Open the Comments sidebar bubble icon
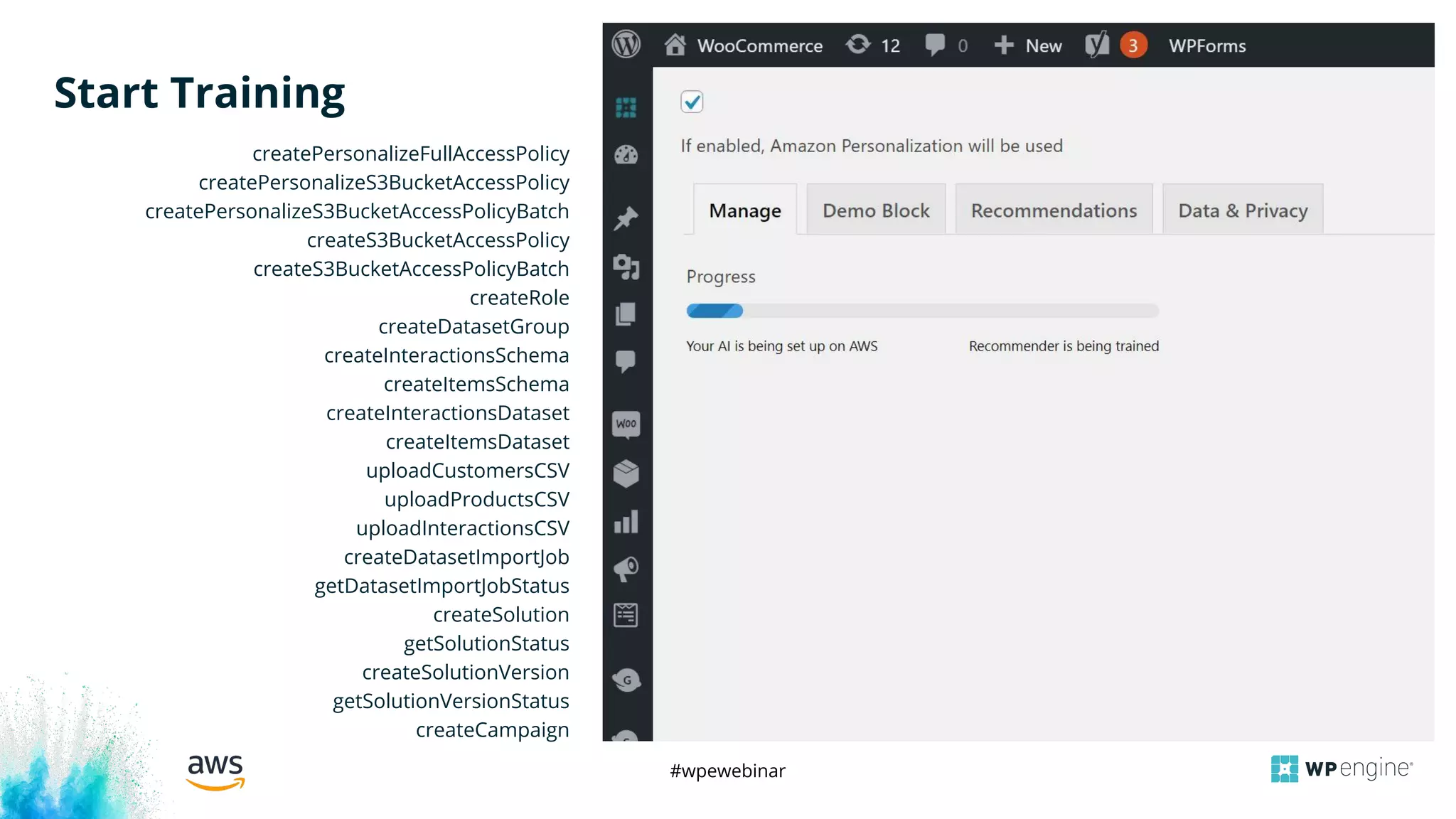Image resolution: width=1456 pixels, height=819 pixels. tap(626, 361)
